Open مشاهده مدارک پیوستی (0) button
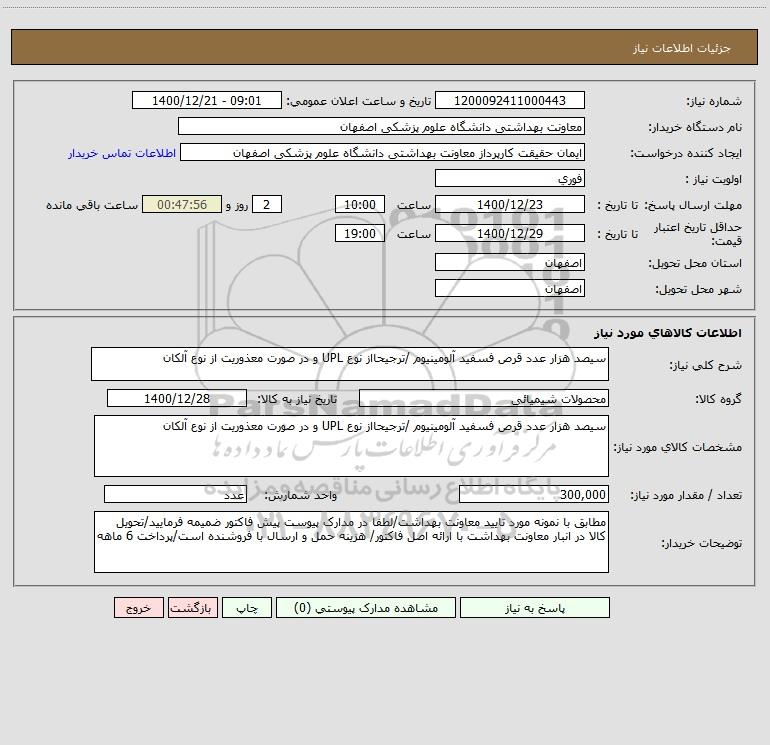The image size is (770, 745). 366,607
